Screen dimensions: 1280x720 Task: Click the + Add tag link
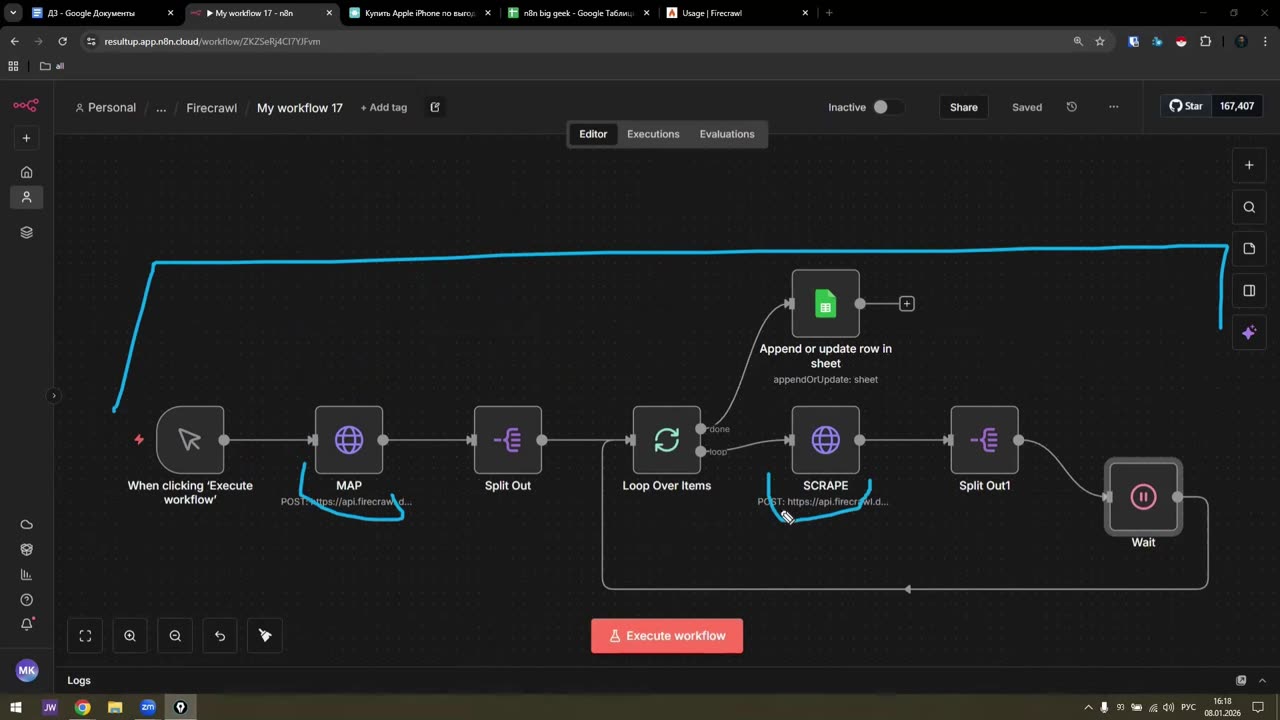(x=384, y=108)
